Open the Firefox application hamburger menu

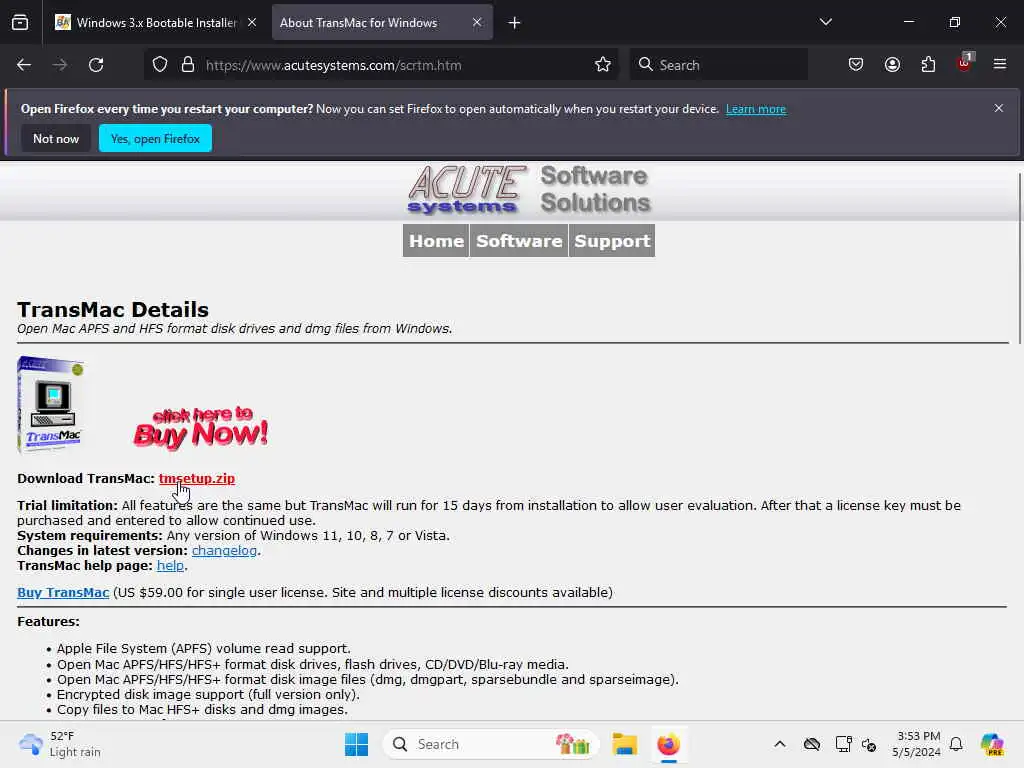(x=1000, y=64)
